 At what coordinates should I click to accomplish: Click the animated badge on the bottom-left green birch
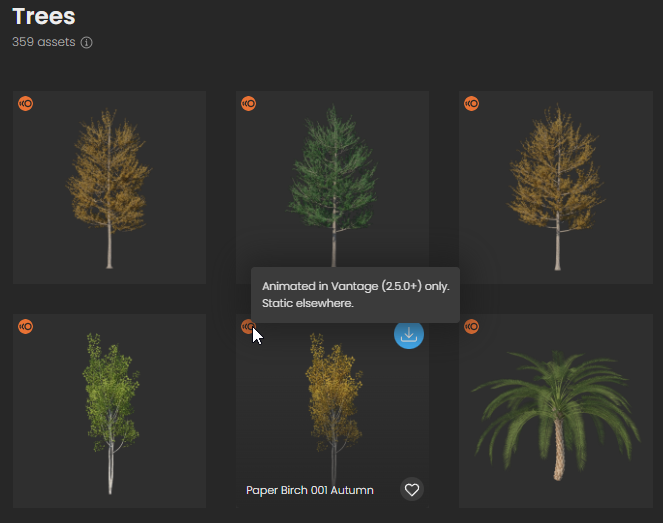pyautogui.click(x=26, y=326)
